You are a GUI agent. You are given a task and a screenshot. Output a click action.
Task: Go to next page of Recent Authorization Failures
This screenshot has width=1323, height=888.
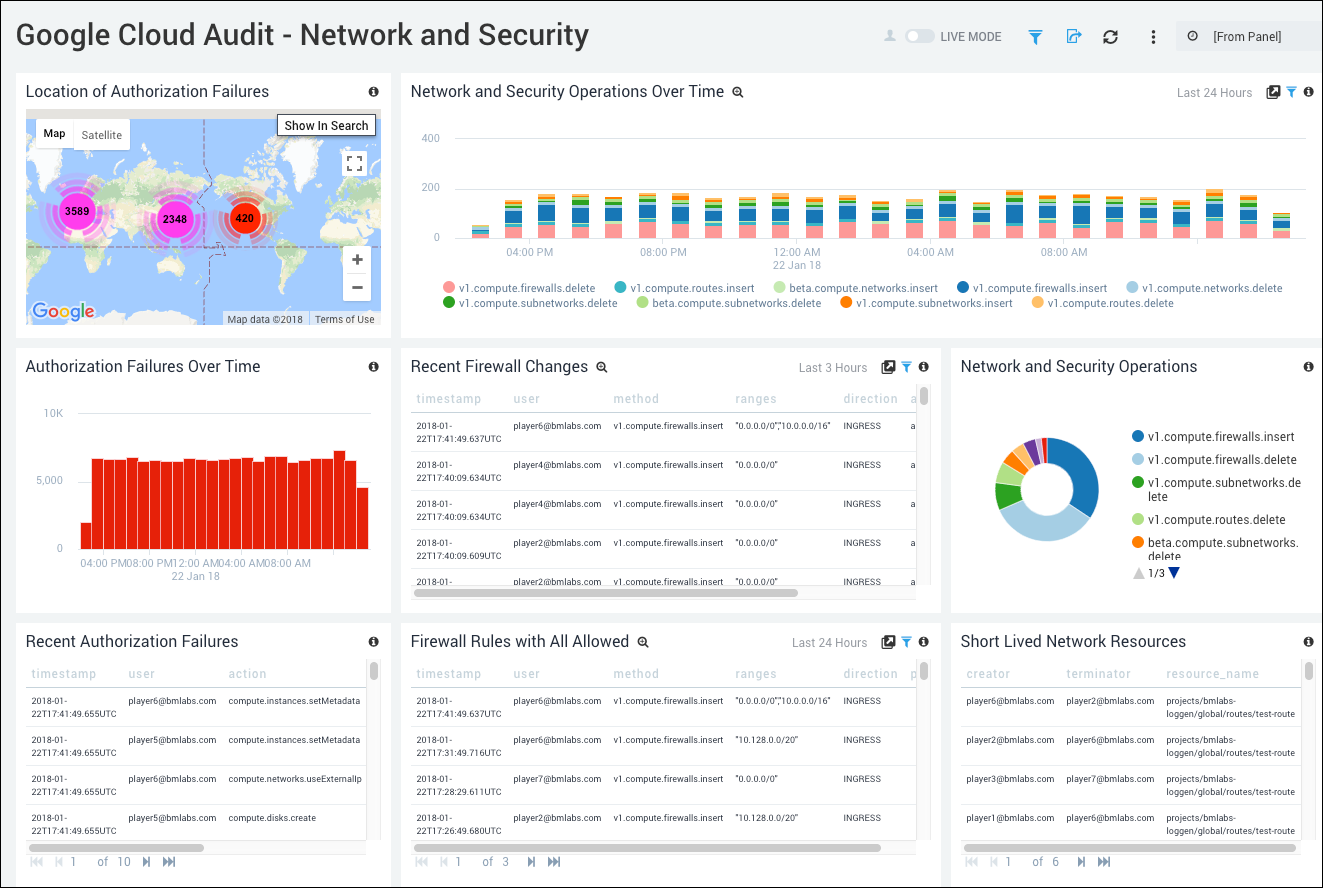(147, 861)
